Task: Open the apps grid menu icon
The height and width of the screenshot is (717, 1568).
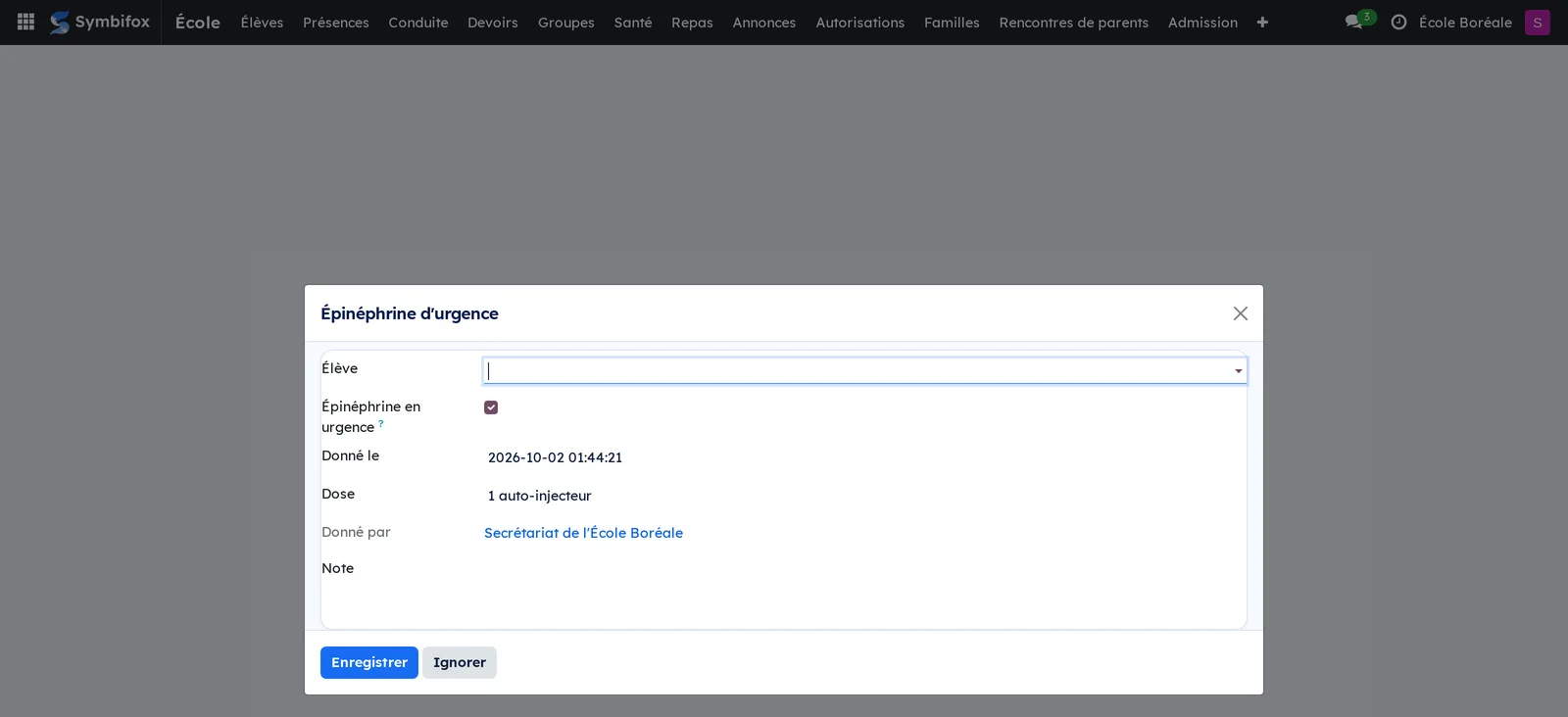Action: (26, 22)
